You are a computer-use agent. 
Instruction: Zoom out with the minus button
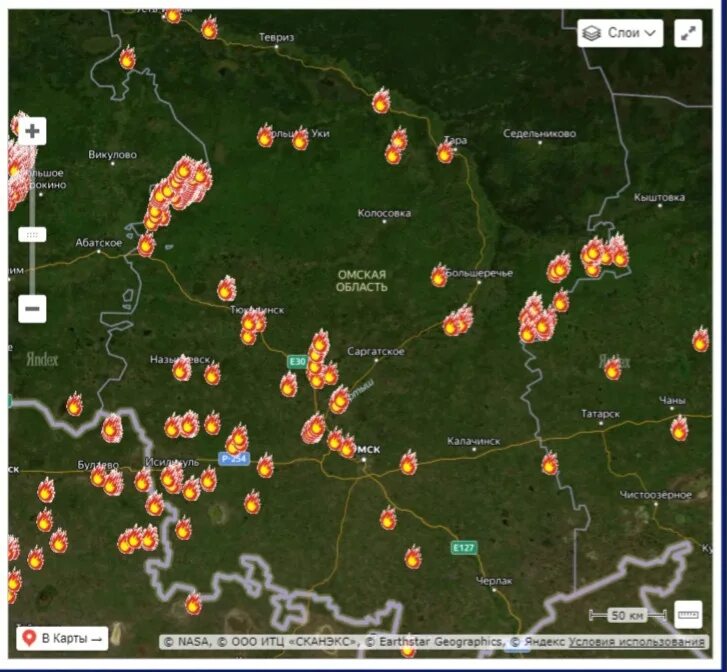(32, 308)
